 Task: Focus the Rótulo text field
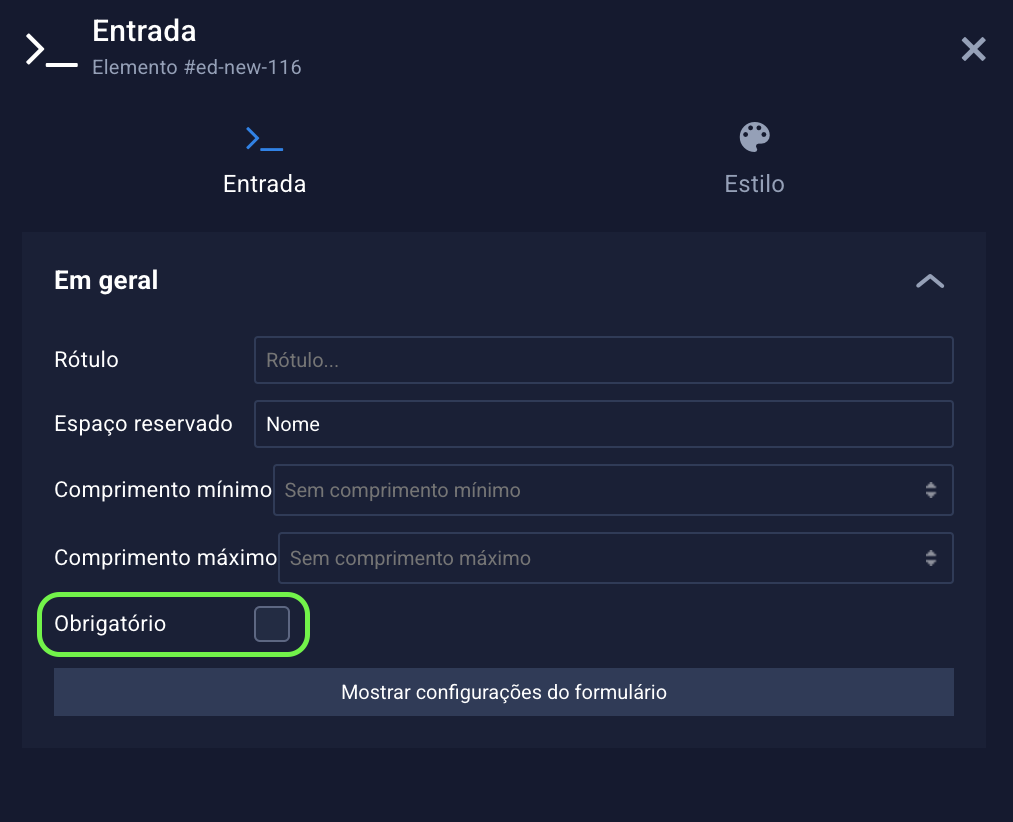click(x=603, y=360)
